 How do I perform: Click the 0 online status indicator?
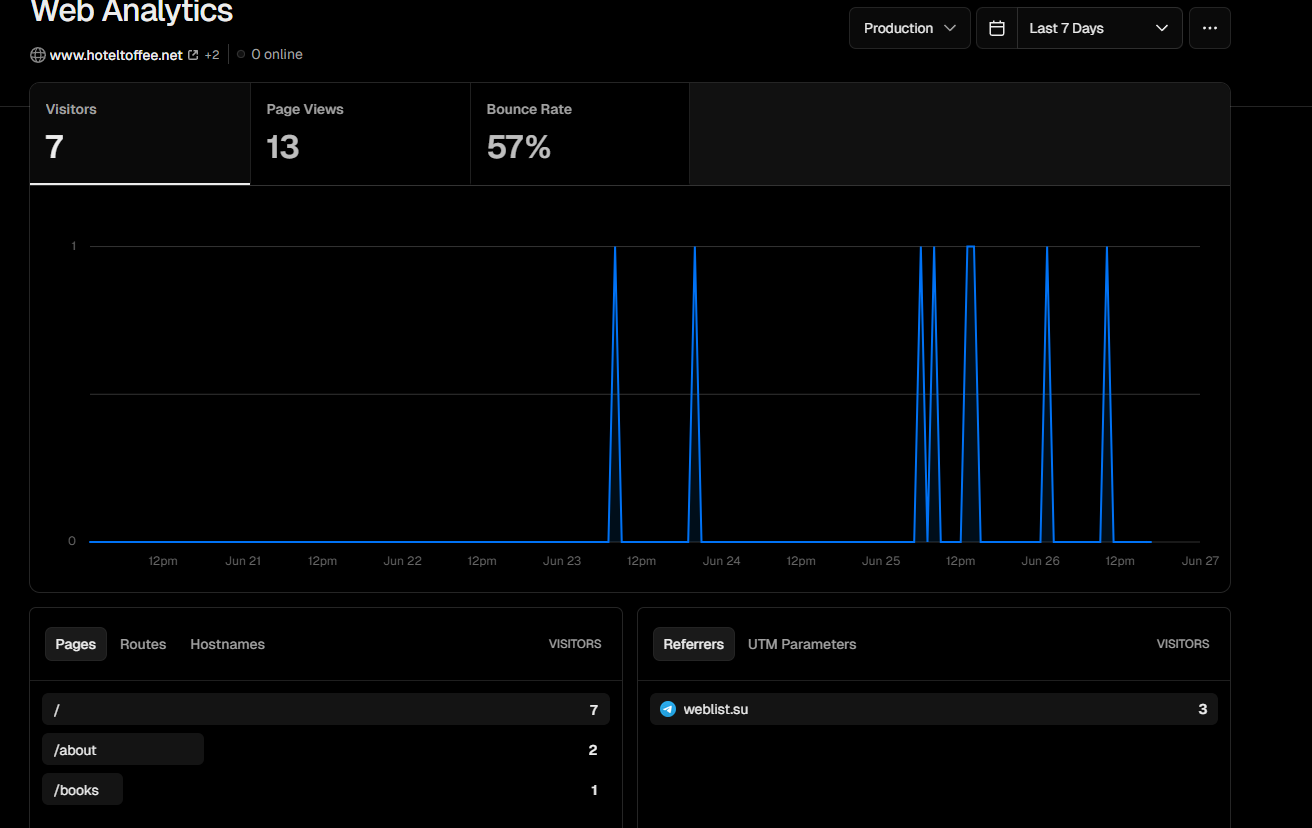click(270, 55)
